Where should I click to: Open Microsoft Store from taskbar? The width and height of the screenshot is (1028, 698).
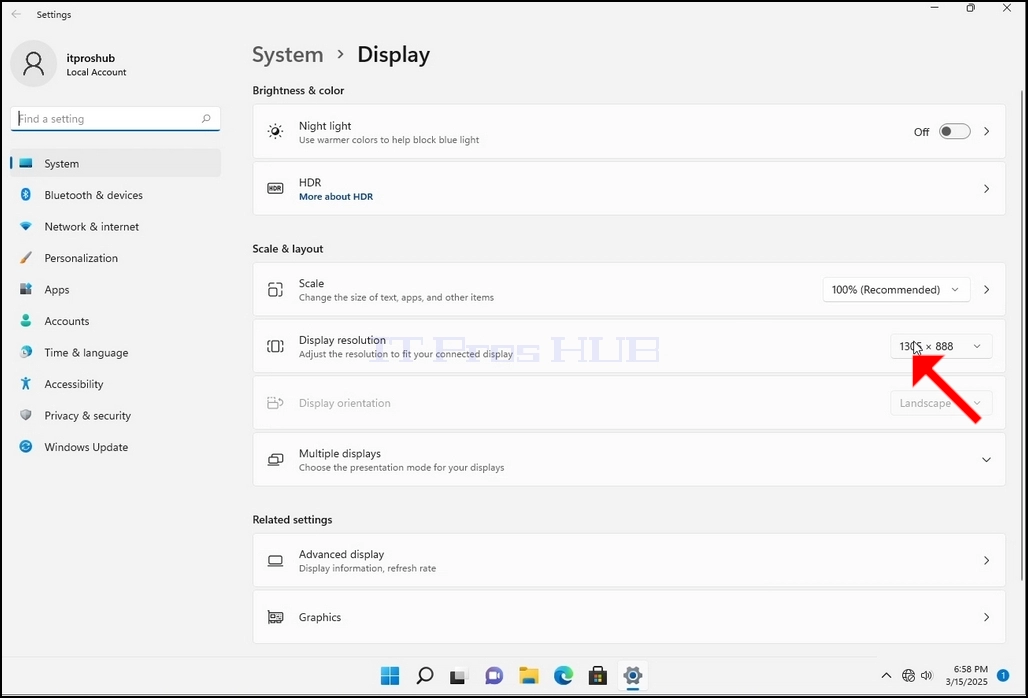tap(597, 675)
